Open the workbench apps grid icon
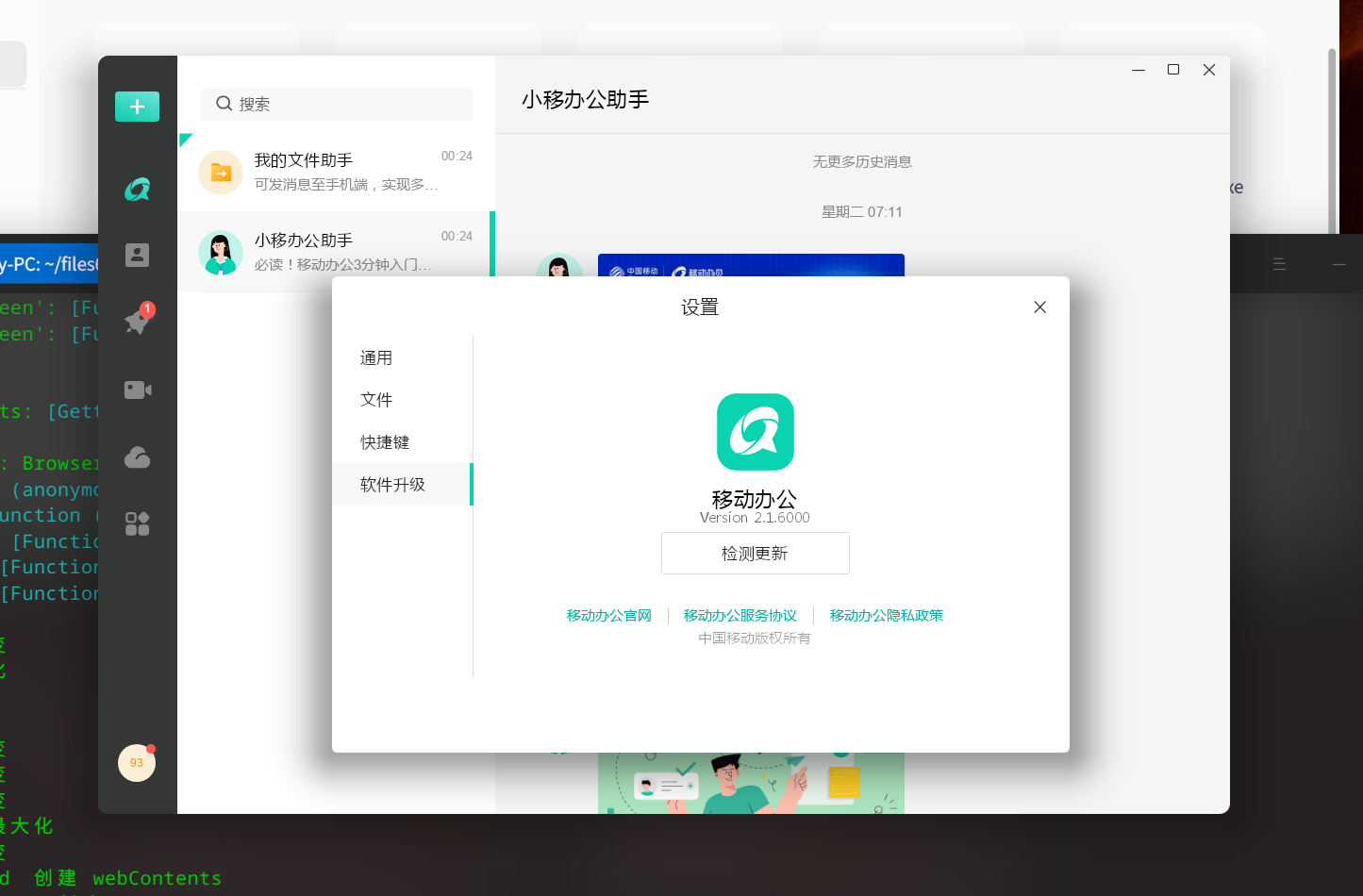This screenshot has height=896, width=1363. [137, 524]
